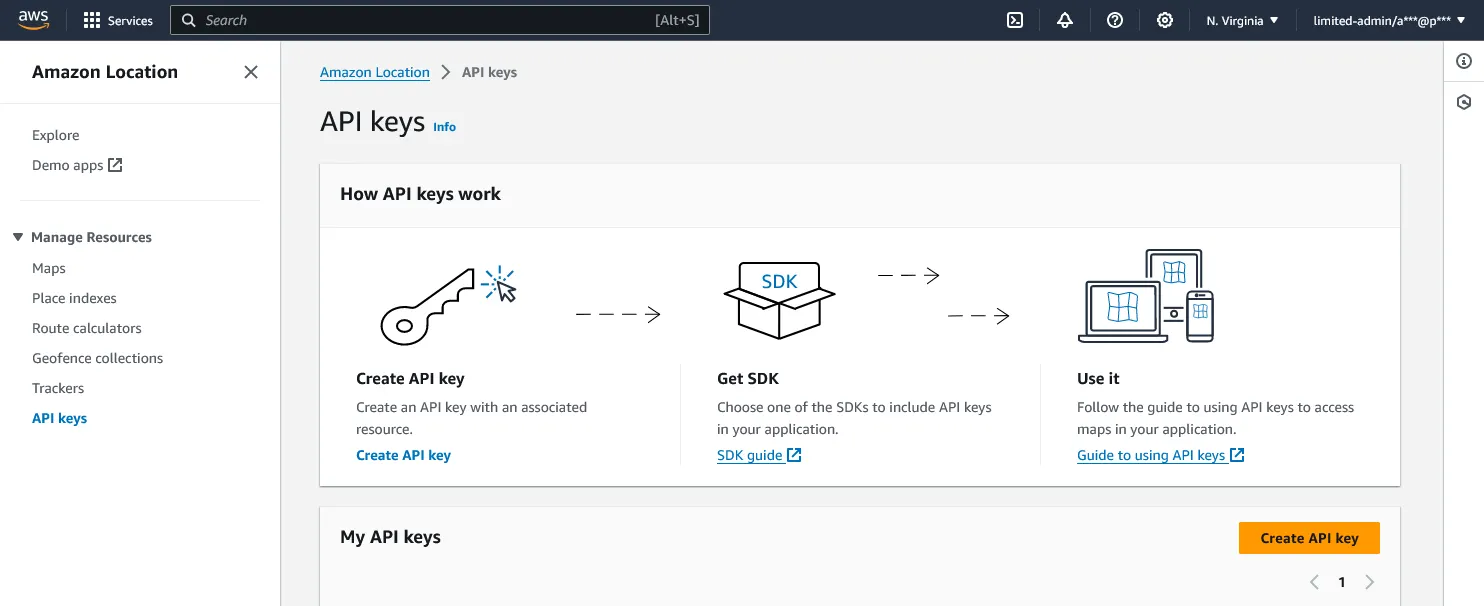Image resolution: width=1484 pixels, height=606 pixels.
Task: Click the Amazon Location breadcrumb link
Action: [x=375, y=72]
